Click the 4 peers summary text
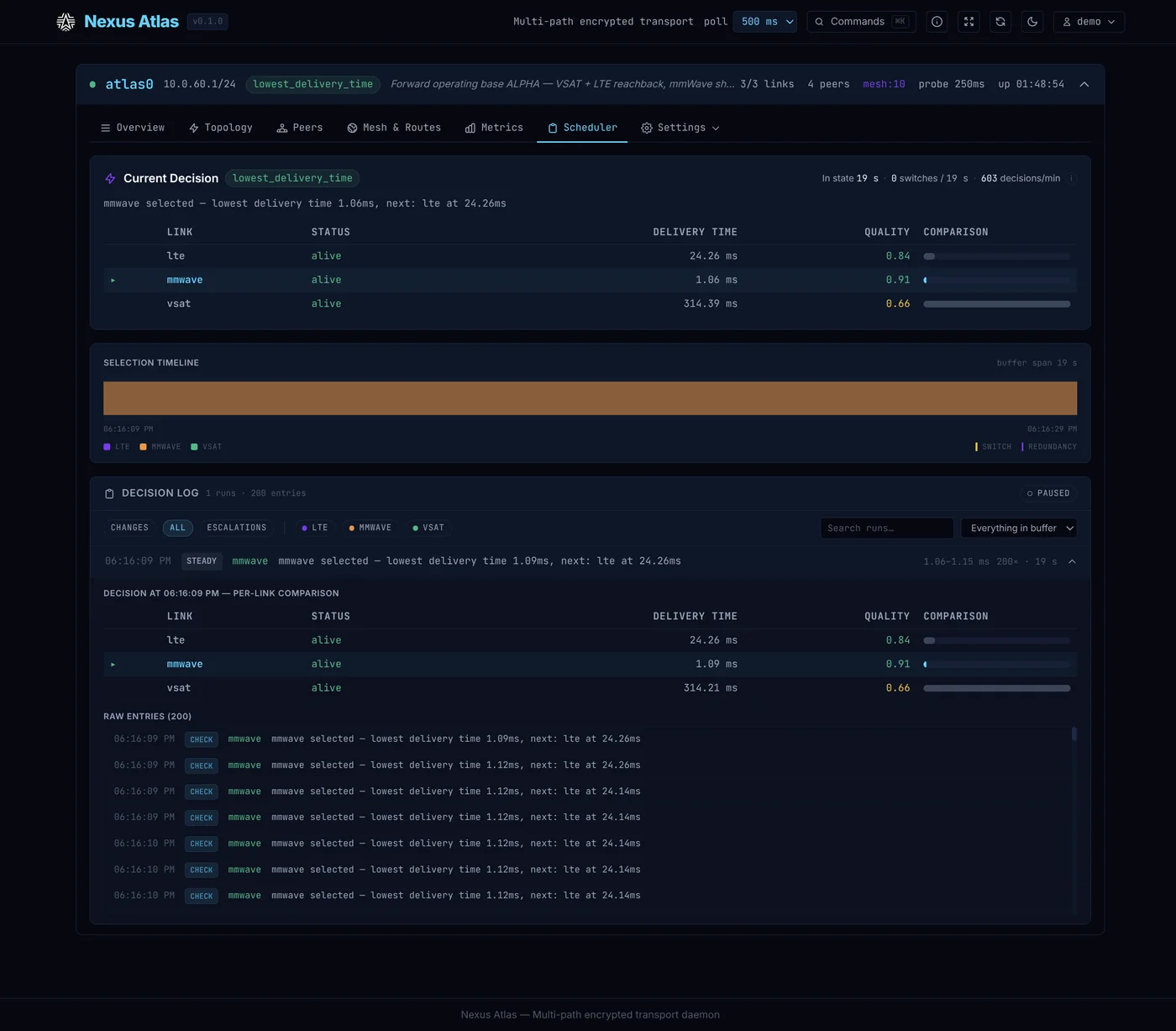1176x1031 pixels. coord(828,84)
